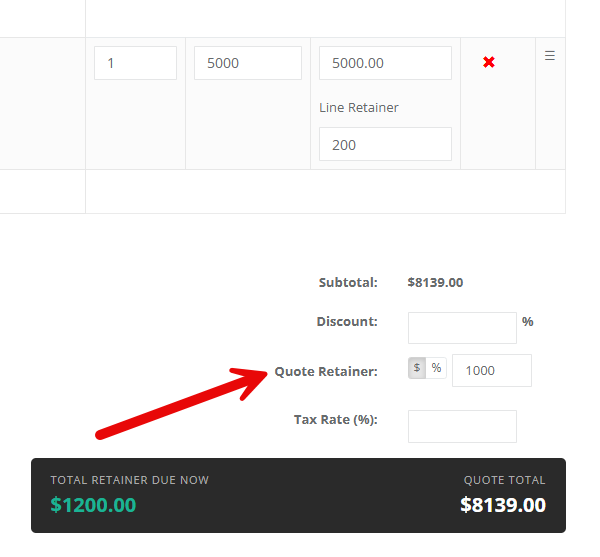The width and height of the screenshot is (600, 557).
Task: Click the Tax Rate input field
Action: pyautogui.click(x=462, y=427)
